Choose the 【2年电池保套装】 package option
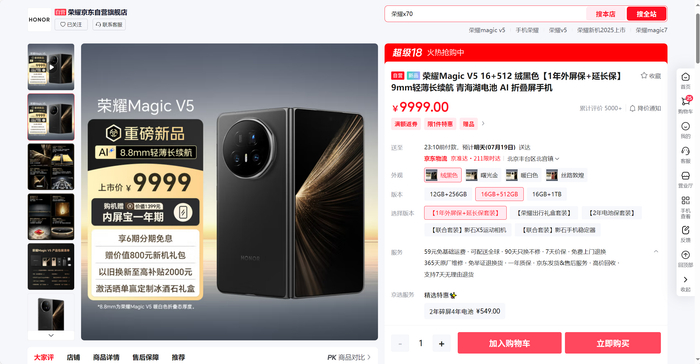 click(x=612, y=213)
